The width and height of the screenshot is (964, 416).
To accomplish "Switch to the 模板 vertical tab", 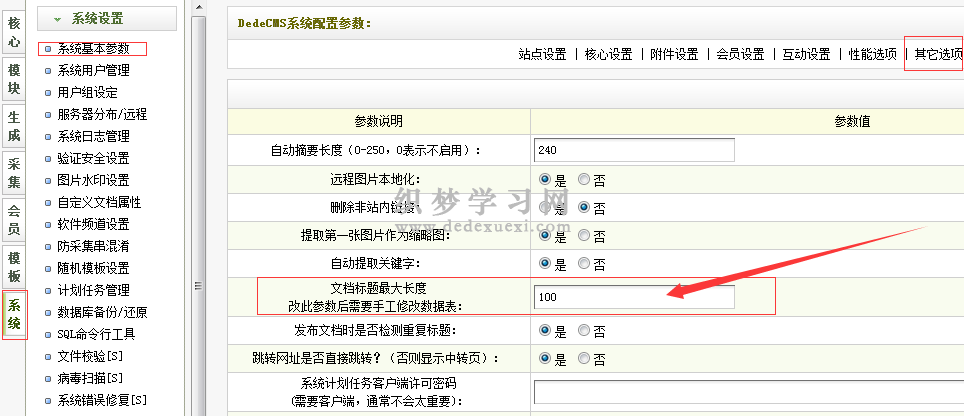I will (14, 266).
